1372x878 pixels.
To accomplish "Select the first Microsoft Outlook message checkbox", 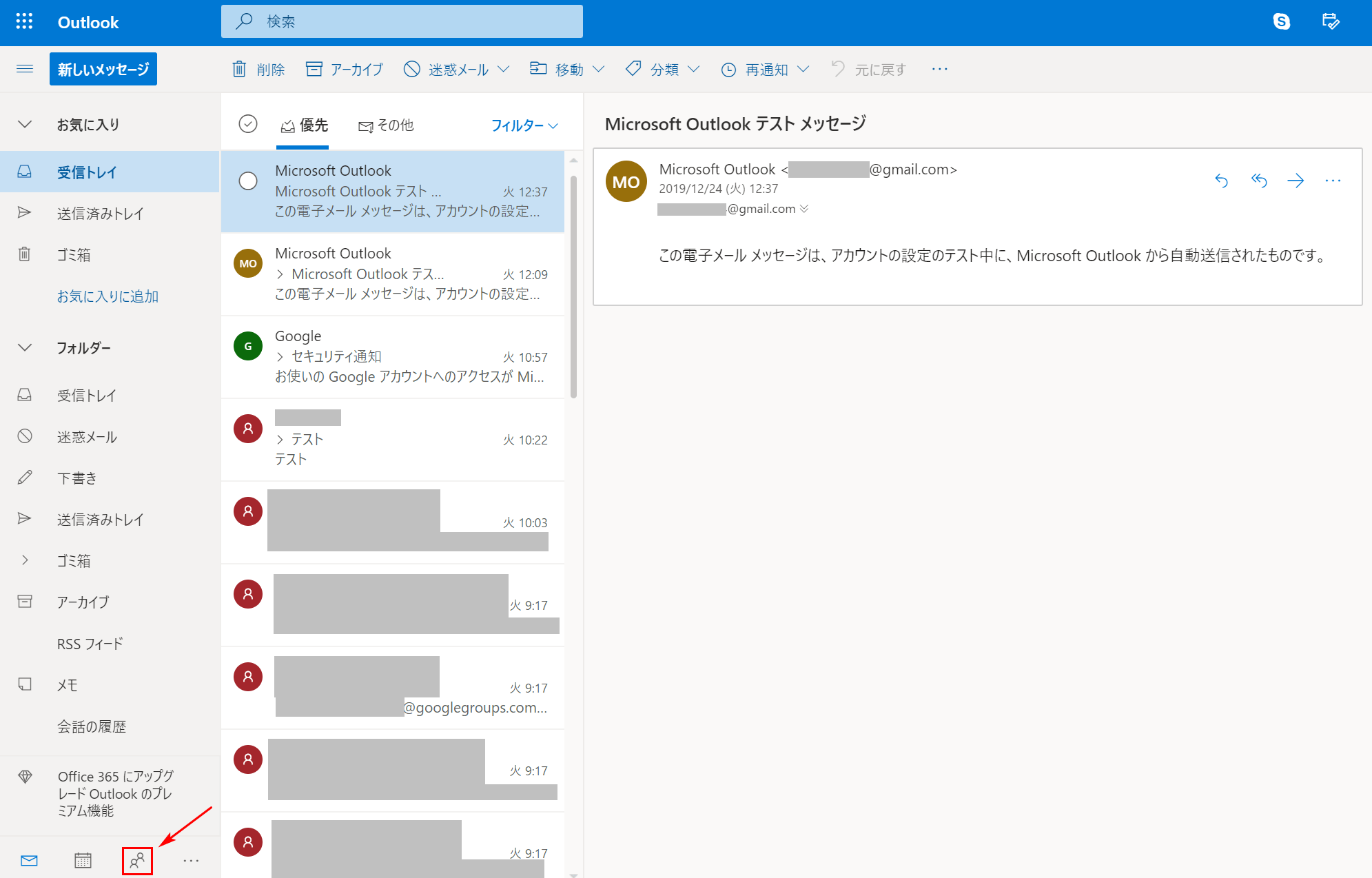I will click(x=248, y=181).
